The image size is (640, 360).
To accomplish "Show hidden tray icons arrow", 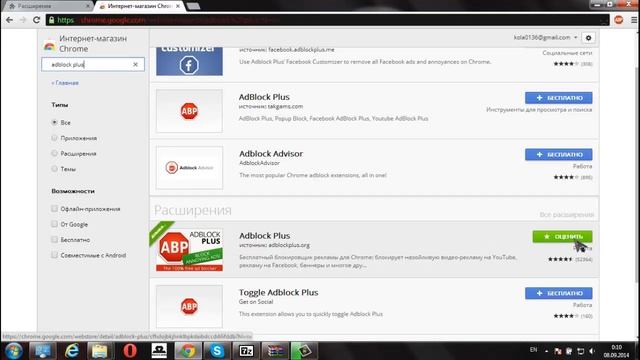I will point(546,351).
